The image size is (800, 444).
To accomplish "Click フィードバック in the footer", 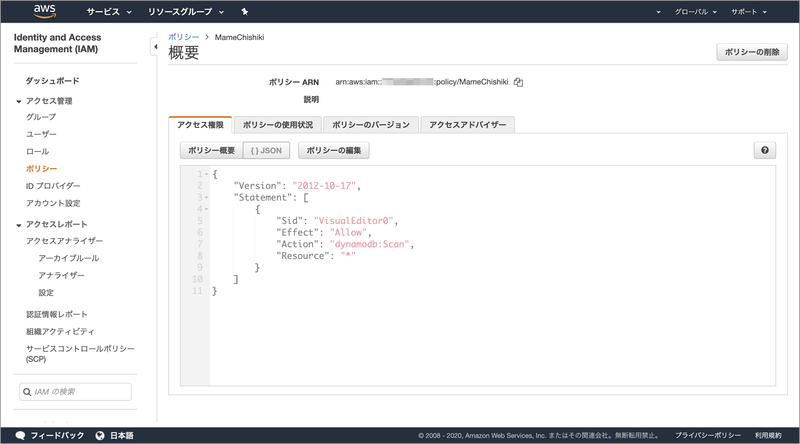I will [x=57, y=435].
